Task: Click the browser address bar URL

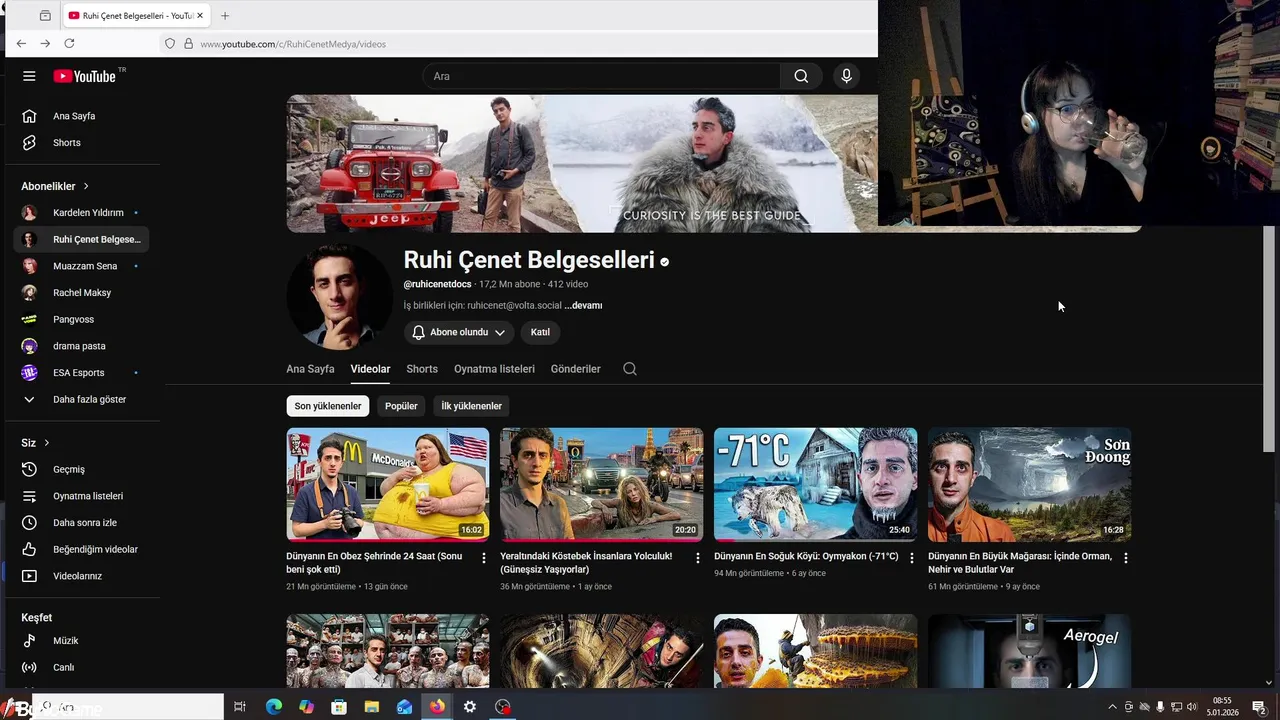Action: tap(292, 44)
